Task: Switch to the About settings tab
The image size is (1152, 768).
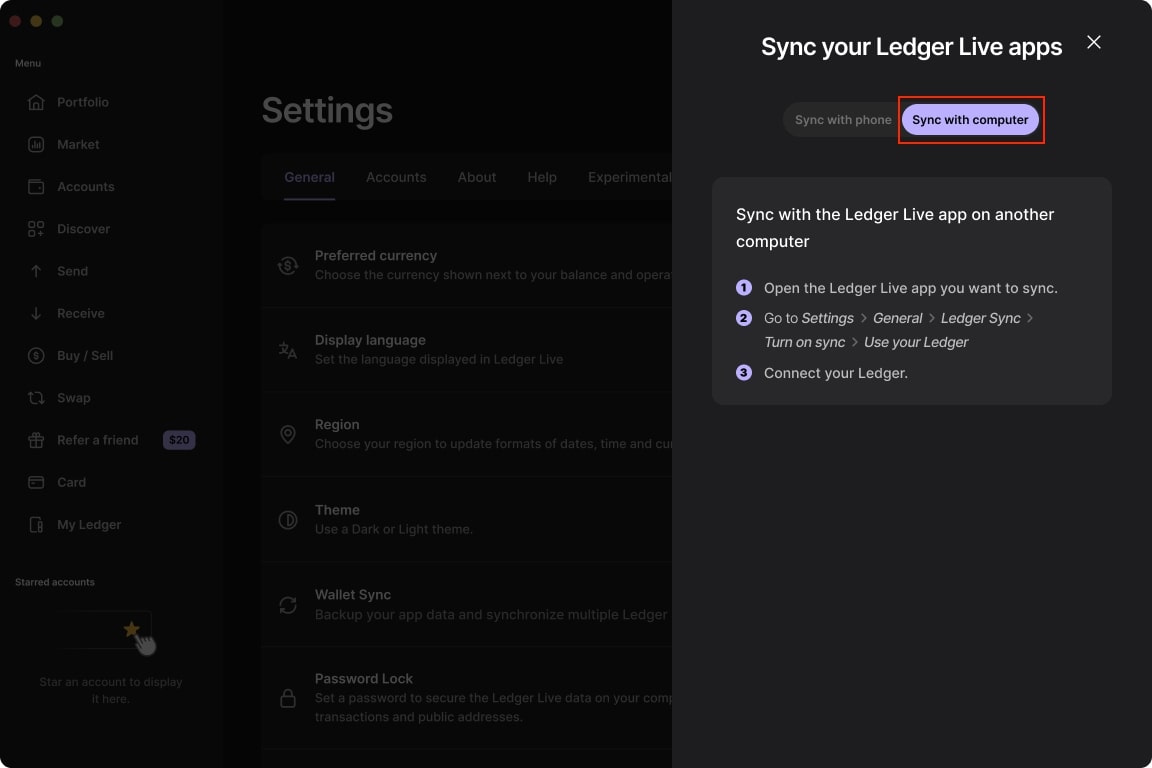Action: 477,177
